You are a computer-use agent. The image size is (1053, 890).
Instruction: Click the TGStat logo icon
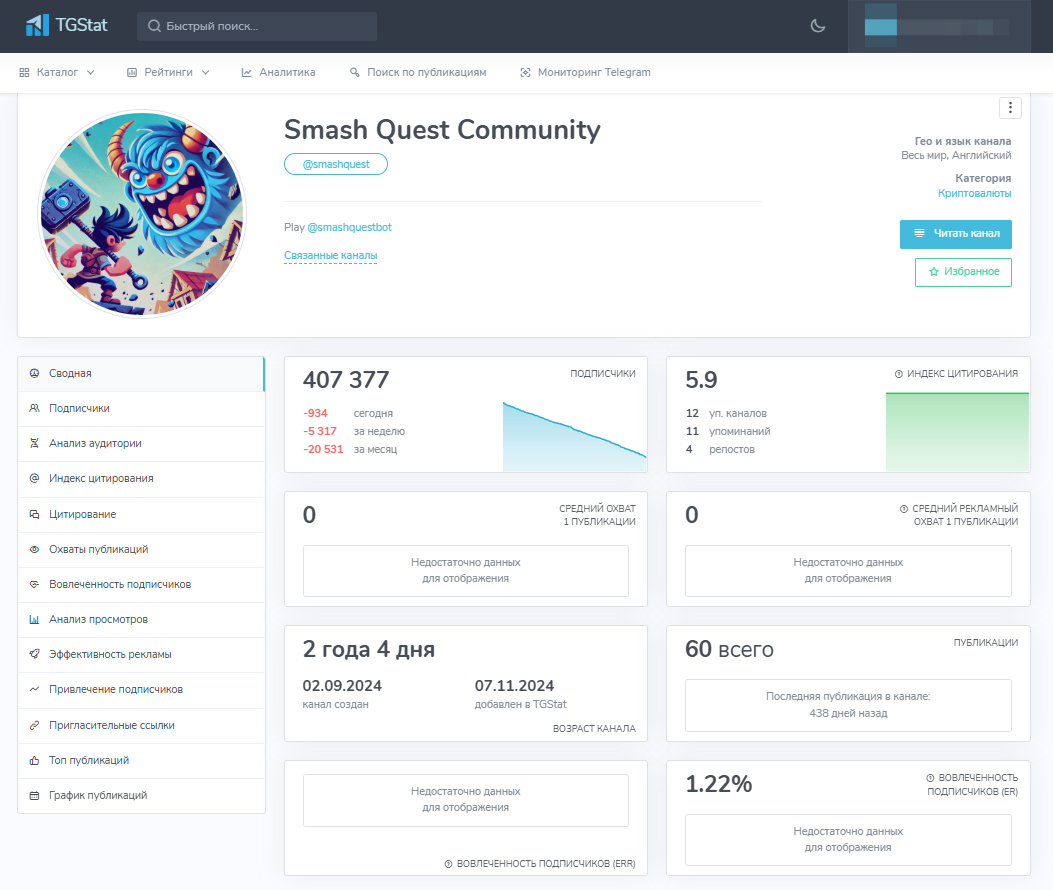tap(38, 26)
